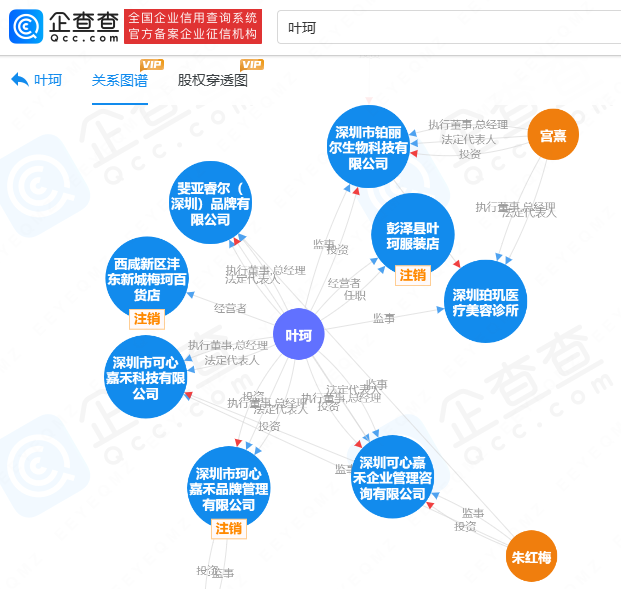Click 监事 label near 朱红梅
The image size is (621, 589).
[473, 513]
